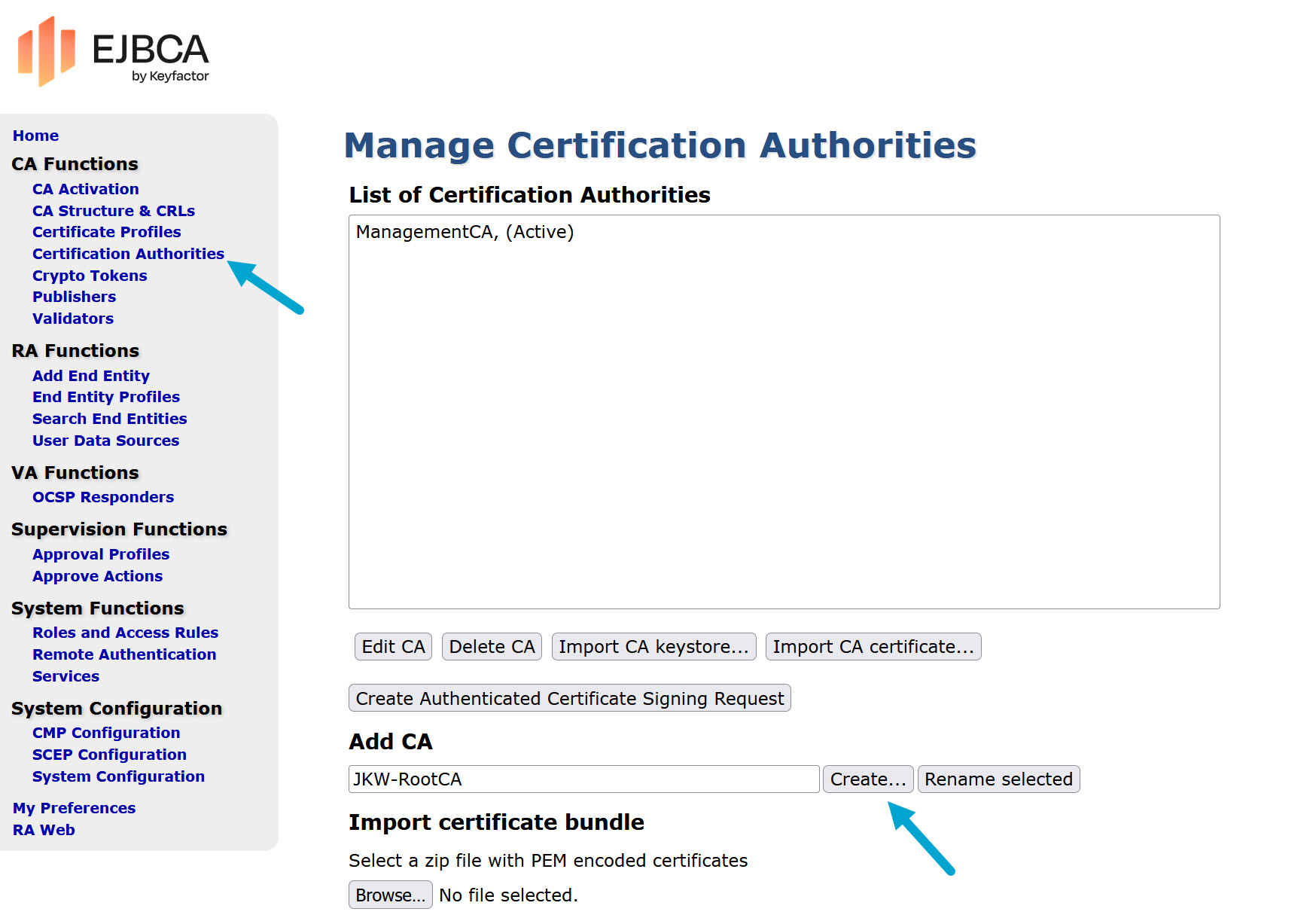Navigate to Certificate Profiles
The width and height of the screenshot is (1316, 921).
106,232
